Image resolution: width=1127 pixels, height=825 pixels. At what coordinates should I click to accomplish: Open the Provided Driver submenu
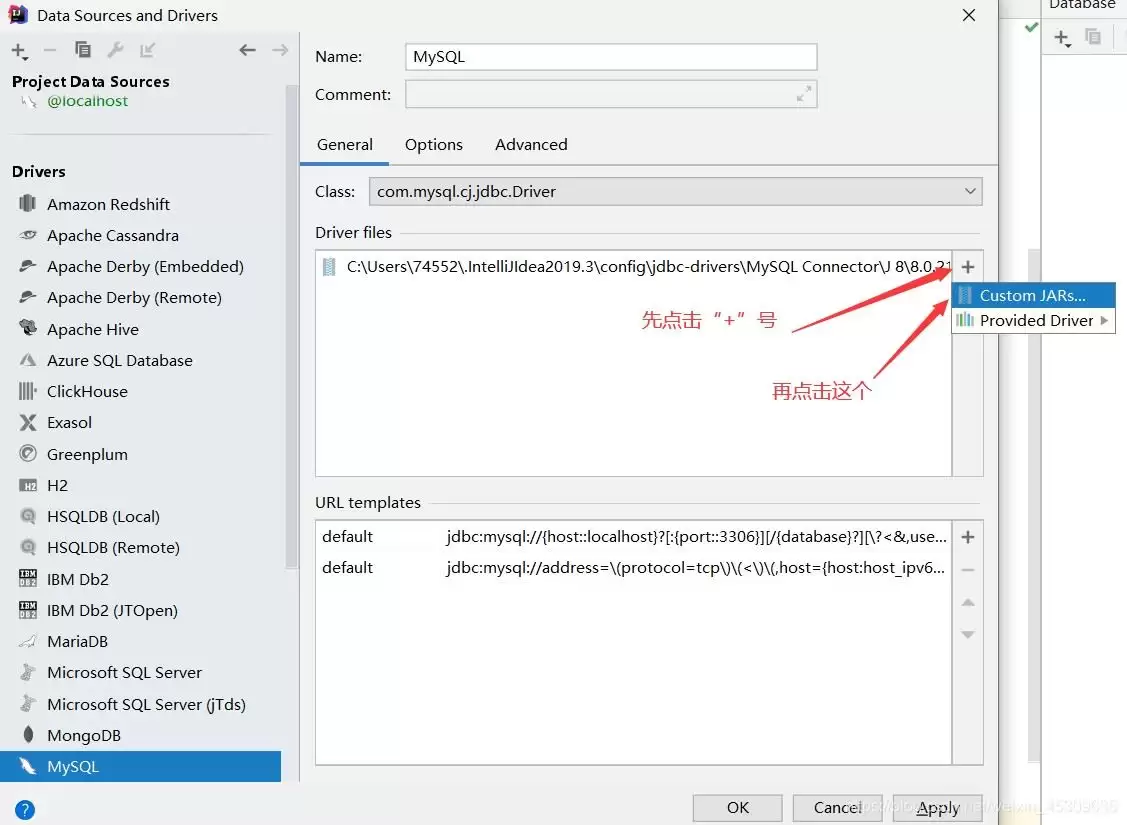(1034, 321)
